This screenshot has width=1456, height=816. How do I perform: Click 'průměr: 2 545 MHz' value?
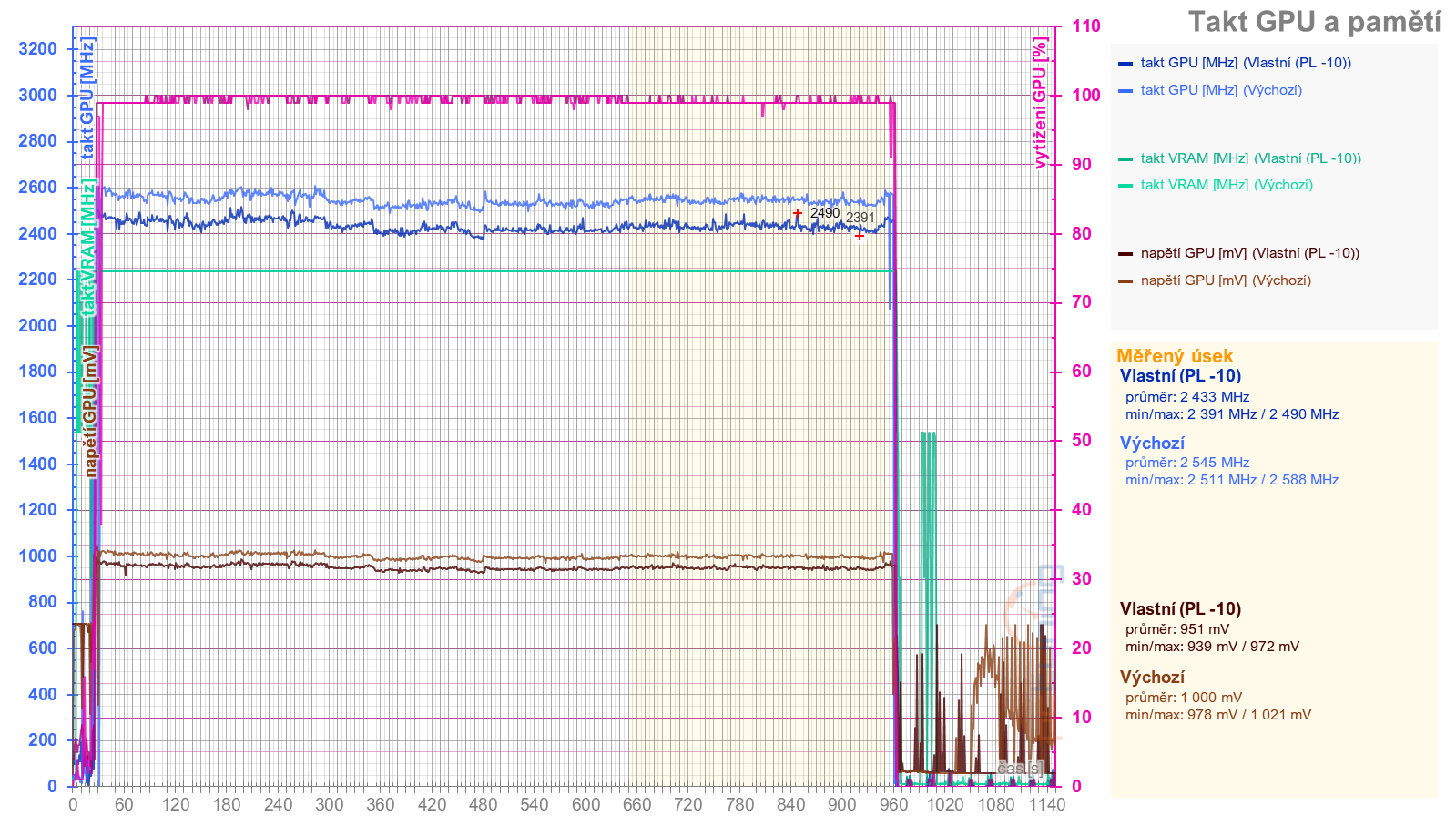pyautogui.click(x=1187, y=463)
